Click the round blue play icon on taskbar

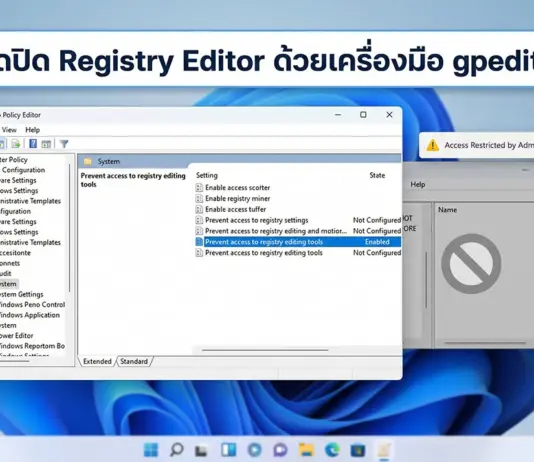pyautogui.click(x=254, y=450)
